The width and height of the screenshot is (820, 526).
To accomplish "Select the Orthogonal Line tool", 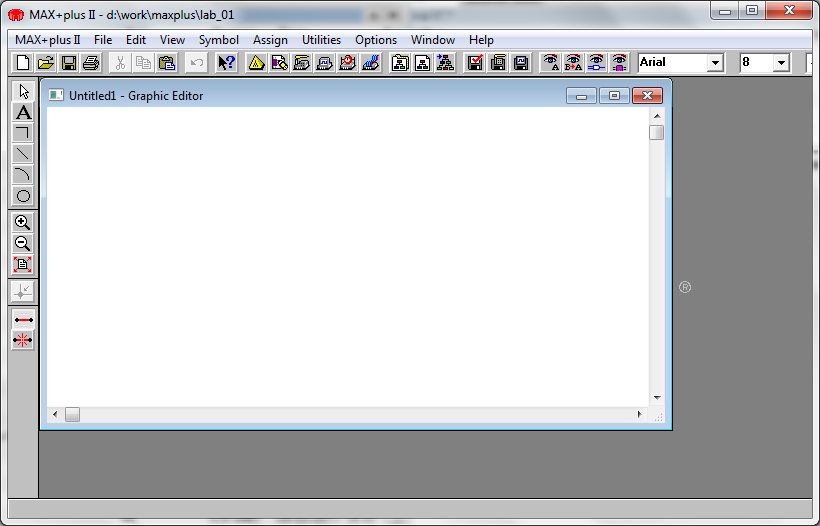I will (x=23, y=133).
